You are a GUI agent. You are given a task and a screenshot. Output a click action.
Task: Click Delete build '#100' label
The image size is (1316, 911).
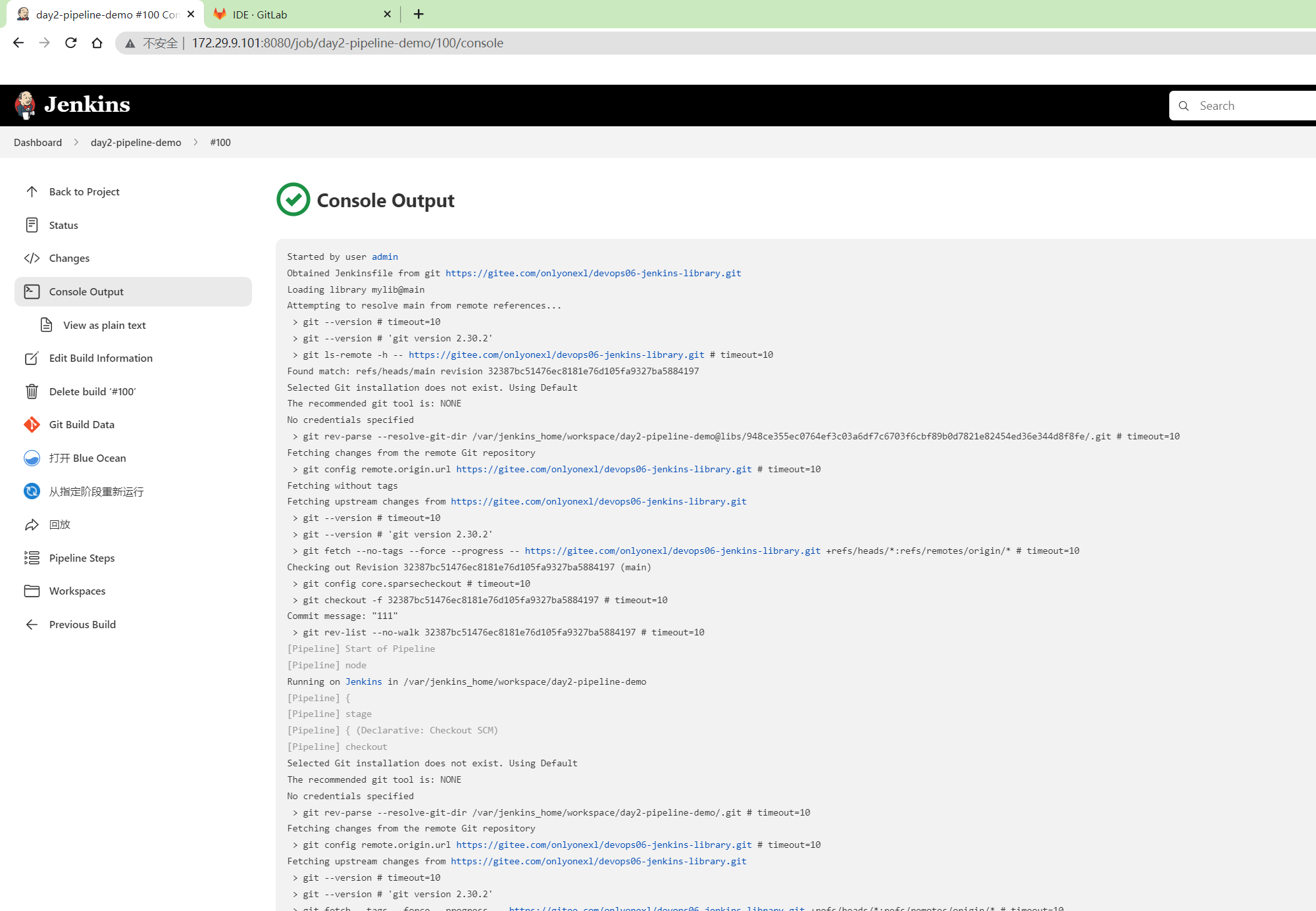coord(92,391)
